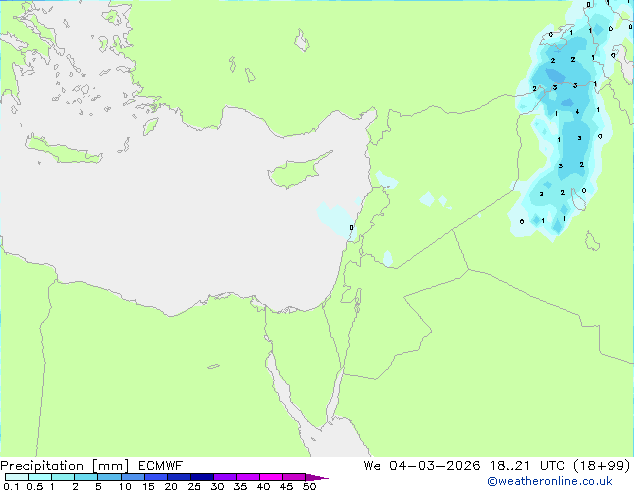Pick the legend swatch between 35 and 40
634x490 pixels.
click(247, 477)
